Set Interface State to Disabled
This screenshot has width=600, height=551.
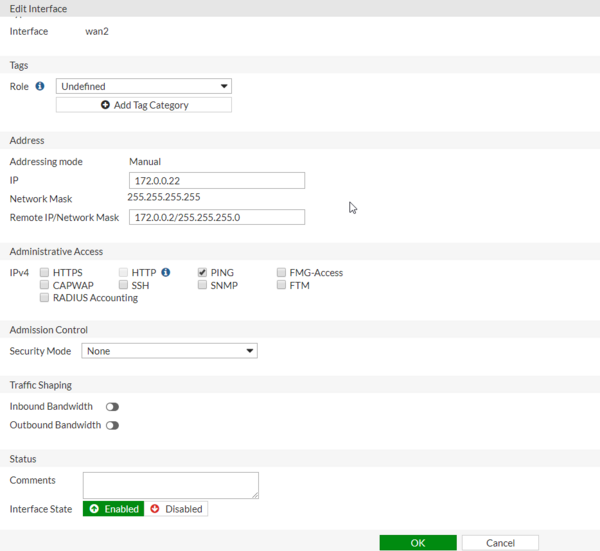click(177, 509)
